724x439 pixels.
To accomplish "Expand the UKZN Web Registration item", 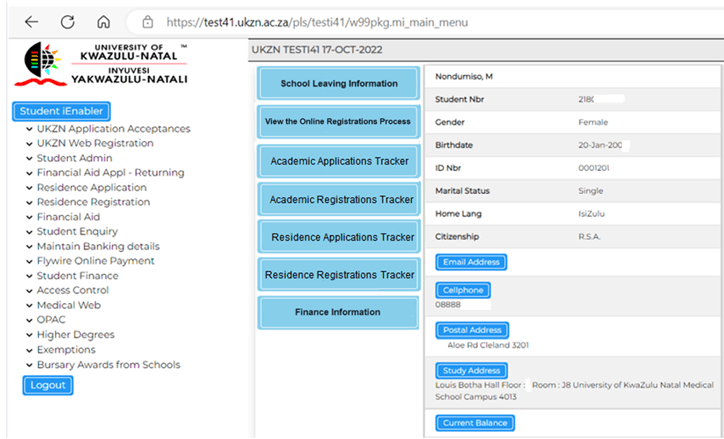I will pos(95,143).
